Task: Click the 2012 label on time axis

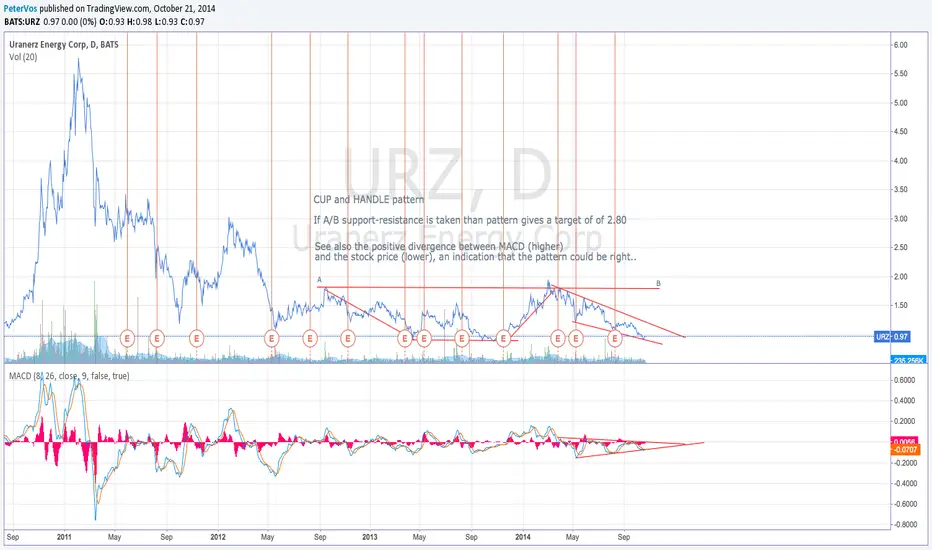Action: point(218,537)
